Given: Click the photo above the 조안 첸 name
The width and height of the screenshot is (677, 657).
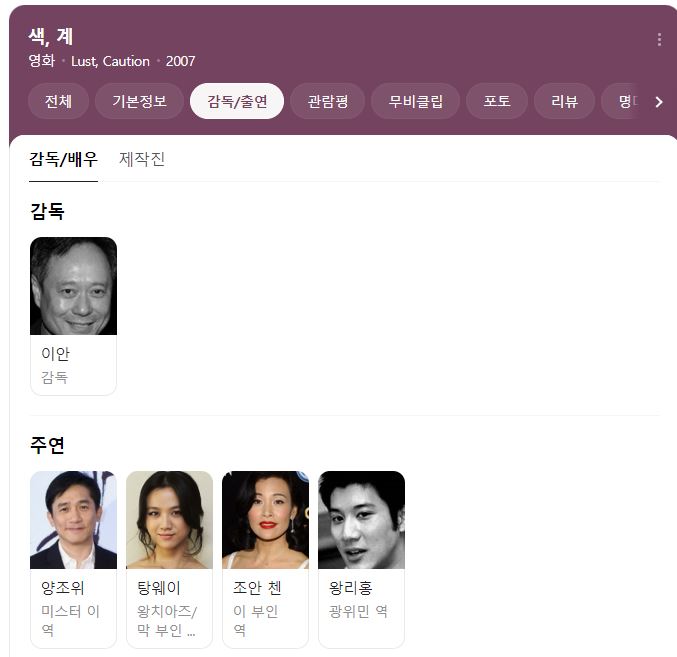Looking at the screenshot, I should coord(265,520).
